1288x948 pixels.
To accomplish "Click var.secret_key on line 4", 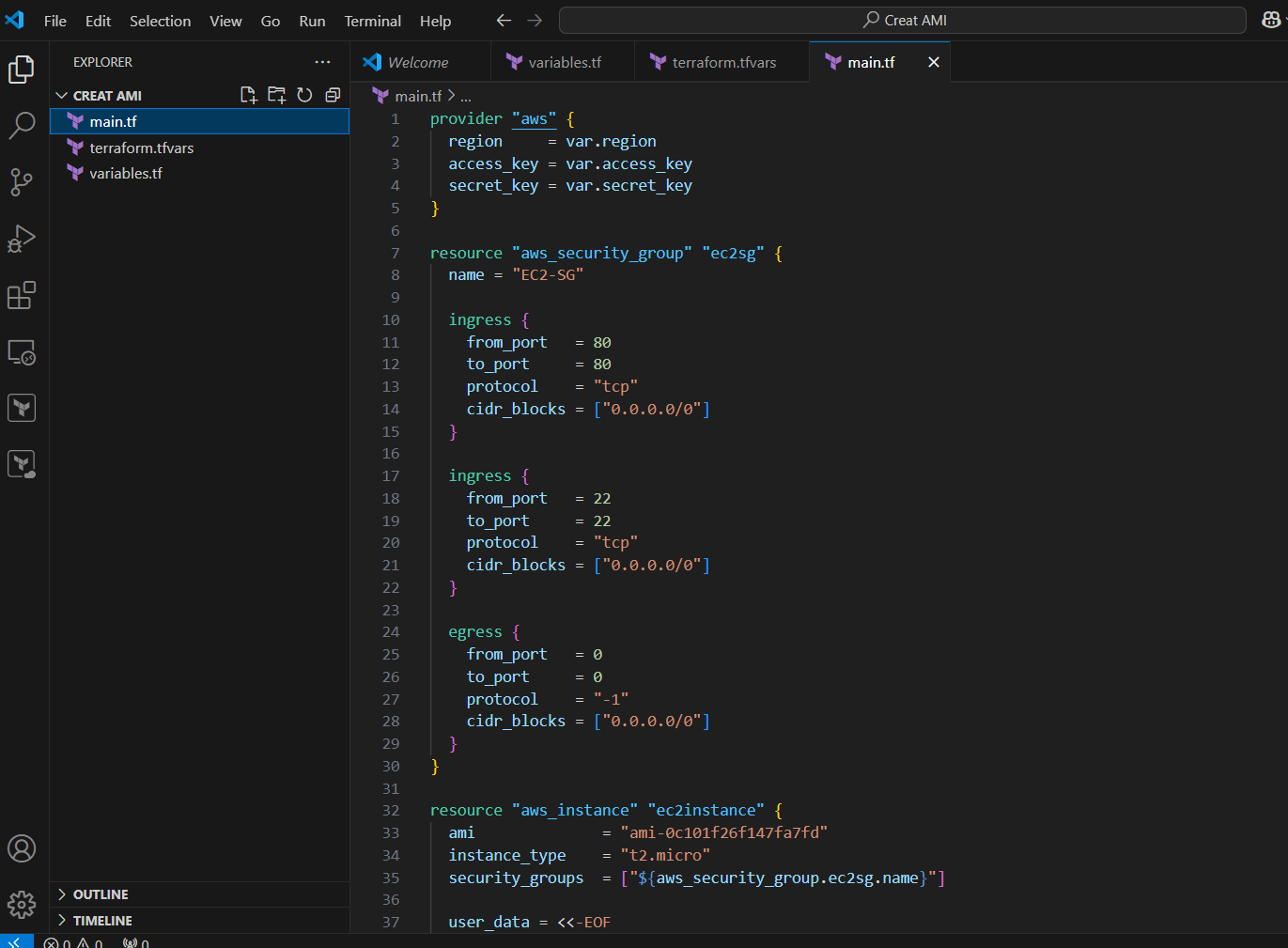I will tap(628, 185).
